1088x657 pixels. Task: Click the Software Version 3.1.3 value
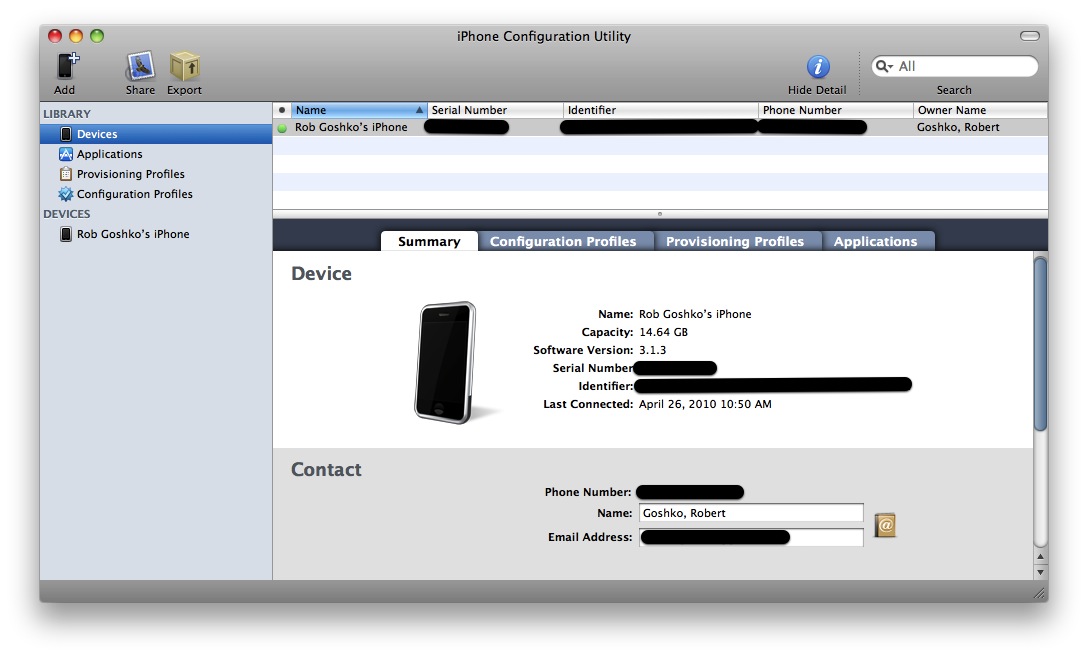(652, 350)
